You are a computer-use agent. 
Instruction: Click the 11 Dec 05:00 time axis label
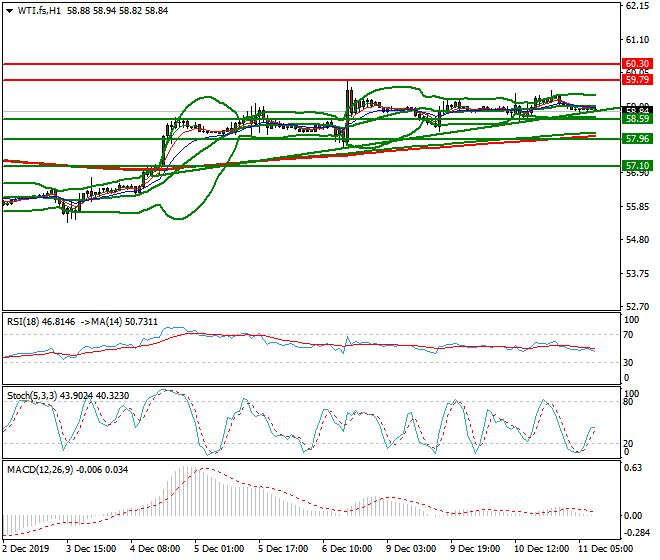[x=603, y=549]
